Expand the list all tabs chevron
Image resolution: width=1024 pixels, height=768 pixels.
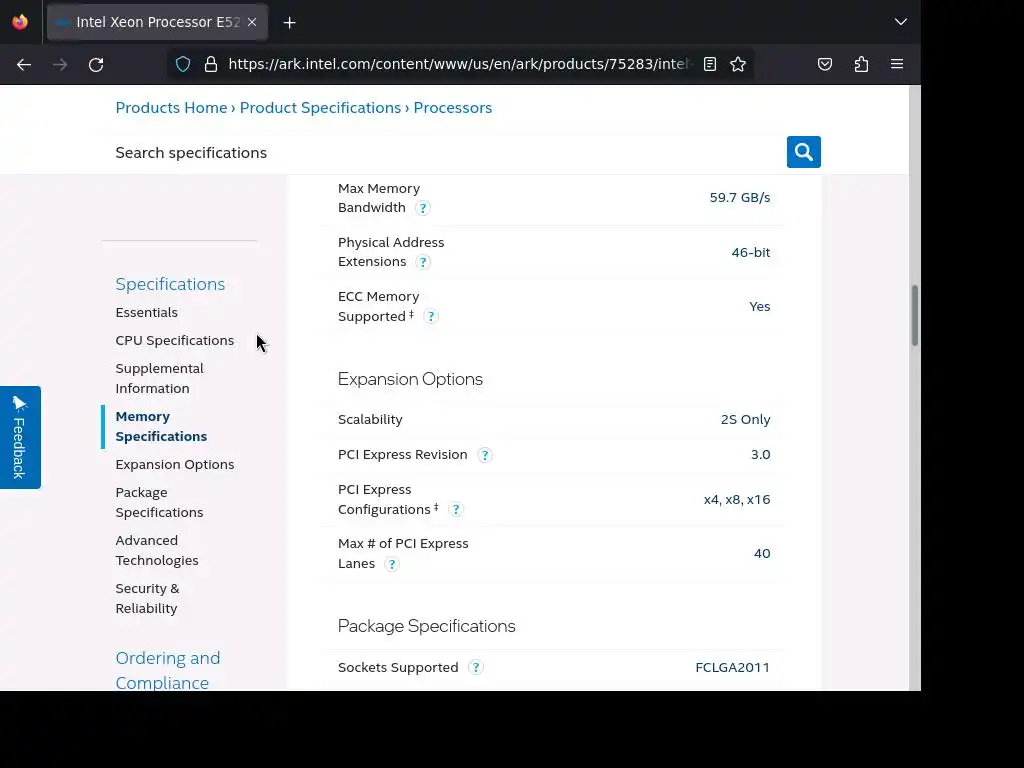(901, 22)
